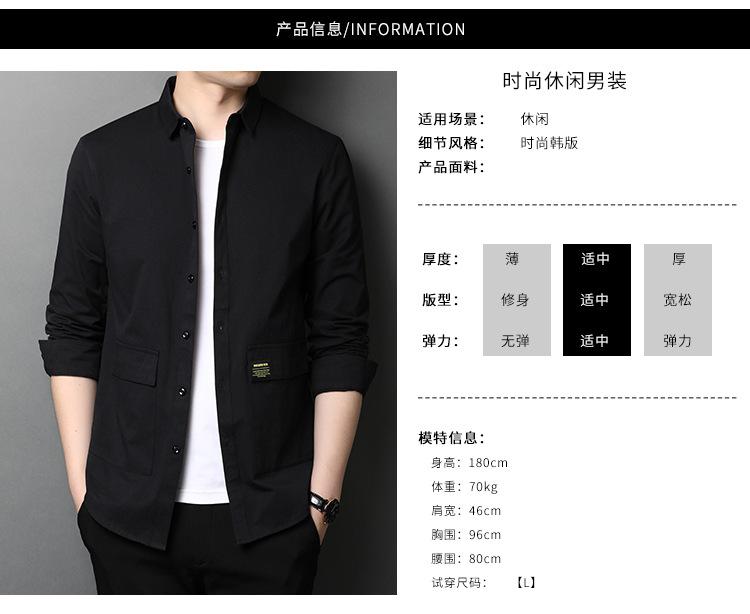The width and height of the screenshot is (750, 614).
Task: Click the 身高：180cm model info line
Action: tap(469, 463)
